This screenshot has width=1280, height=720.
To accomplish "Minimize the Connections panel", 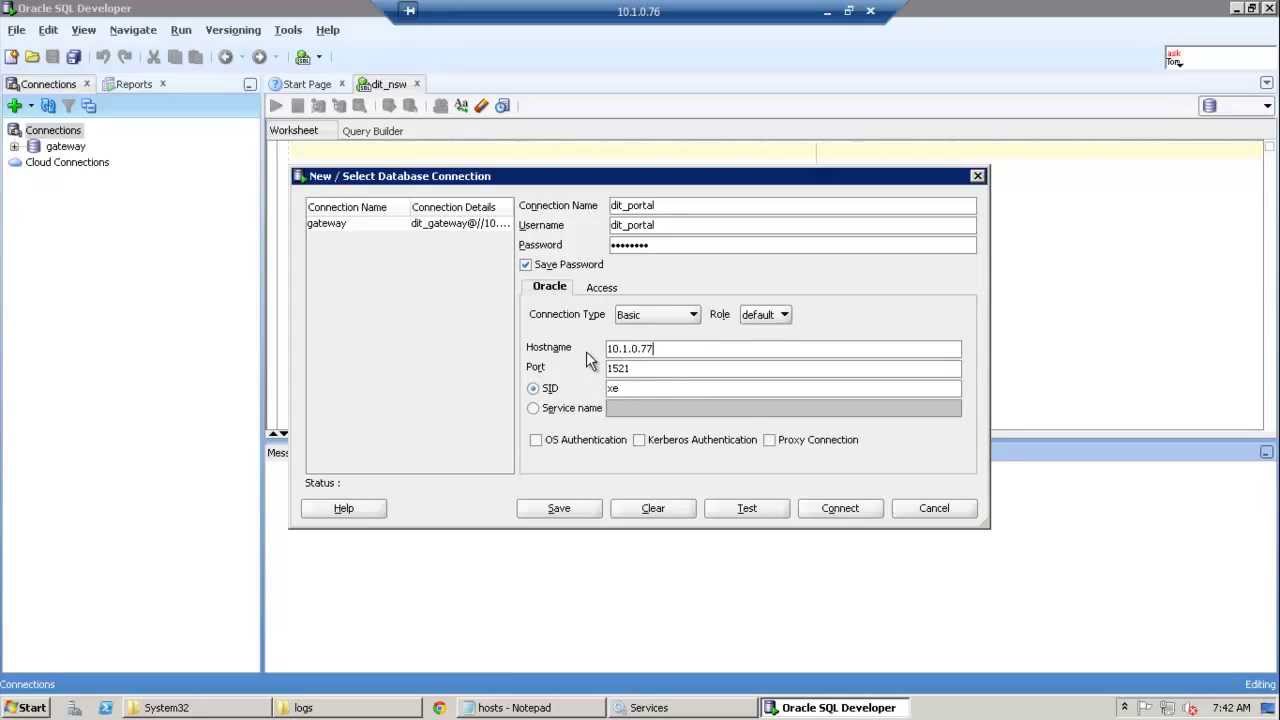I will click(250, 85).
